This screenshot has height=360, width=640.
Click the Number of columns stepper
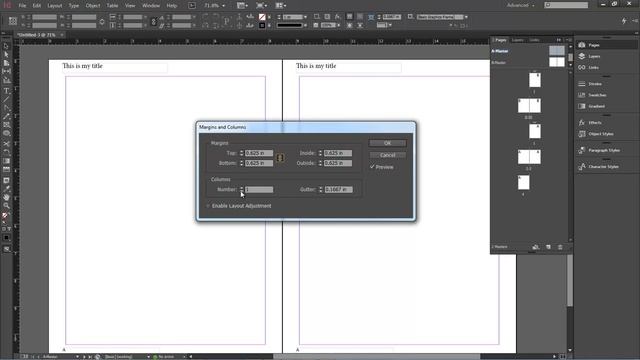242,189
